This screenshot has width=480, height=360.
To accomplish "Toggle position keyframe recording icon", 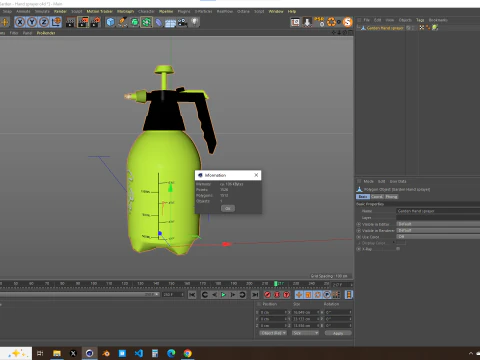I will [299, 295].
